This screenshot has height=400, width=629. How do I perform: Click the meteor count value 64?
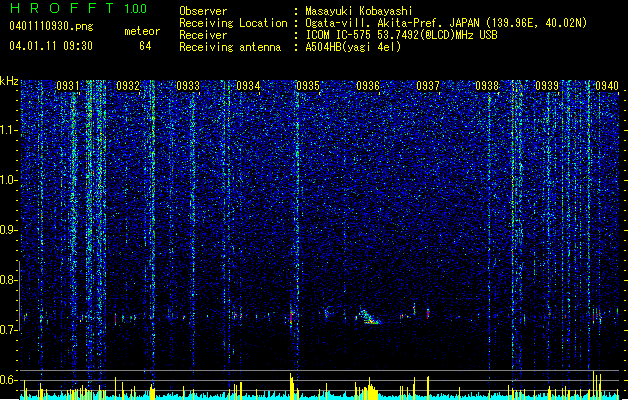pos(145,46)
